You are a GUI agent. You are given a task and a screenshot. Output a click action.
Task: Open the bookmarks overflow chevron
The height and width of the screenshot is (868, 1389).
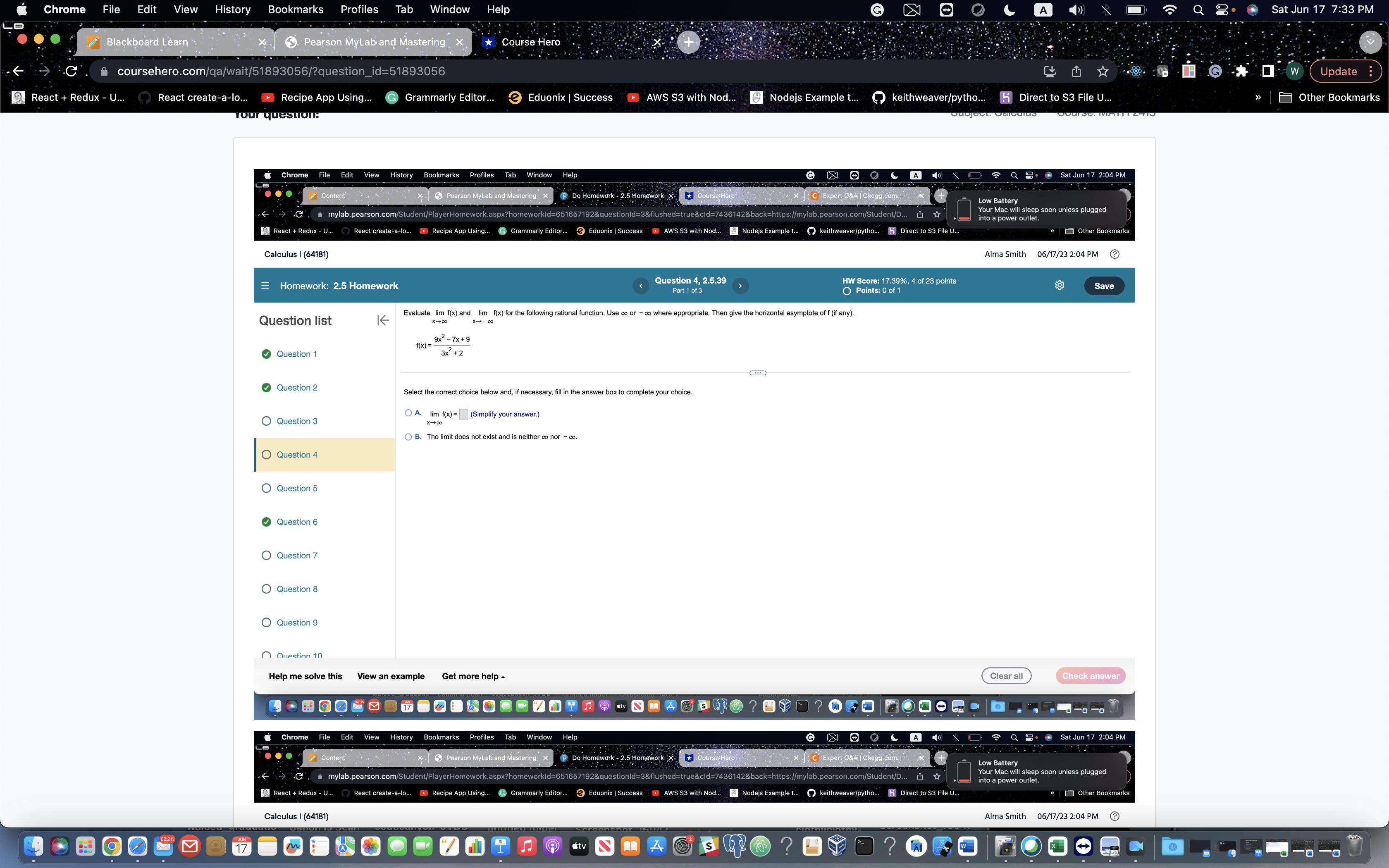(x=1258, y=98)
